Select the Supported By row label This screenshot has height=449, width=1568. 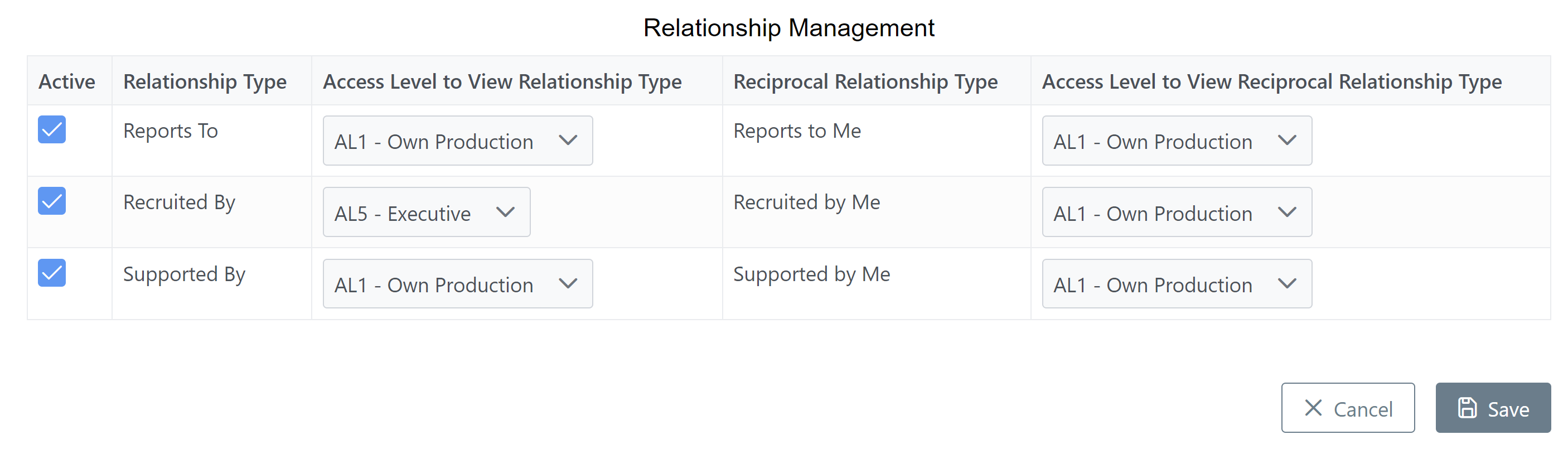(184, 274)
